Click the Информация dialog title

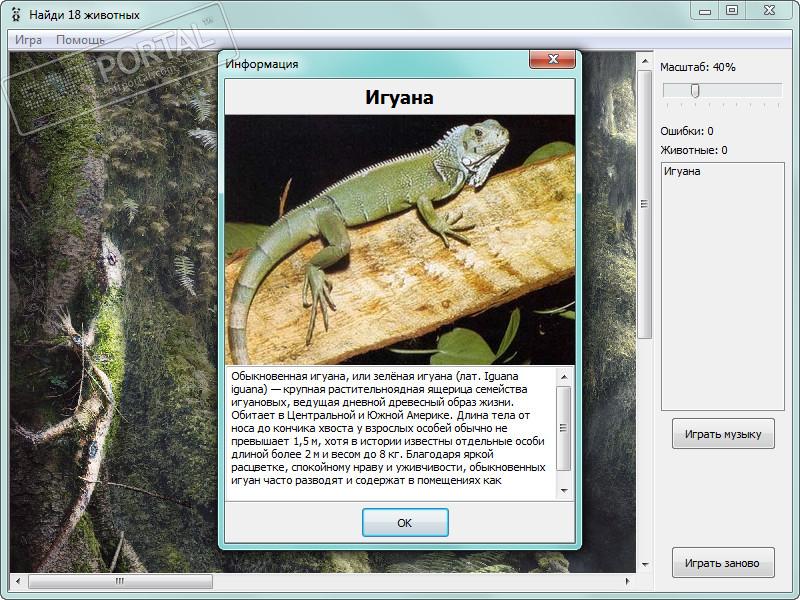point(262,64)
